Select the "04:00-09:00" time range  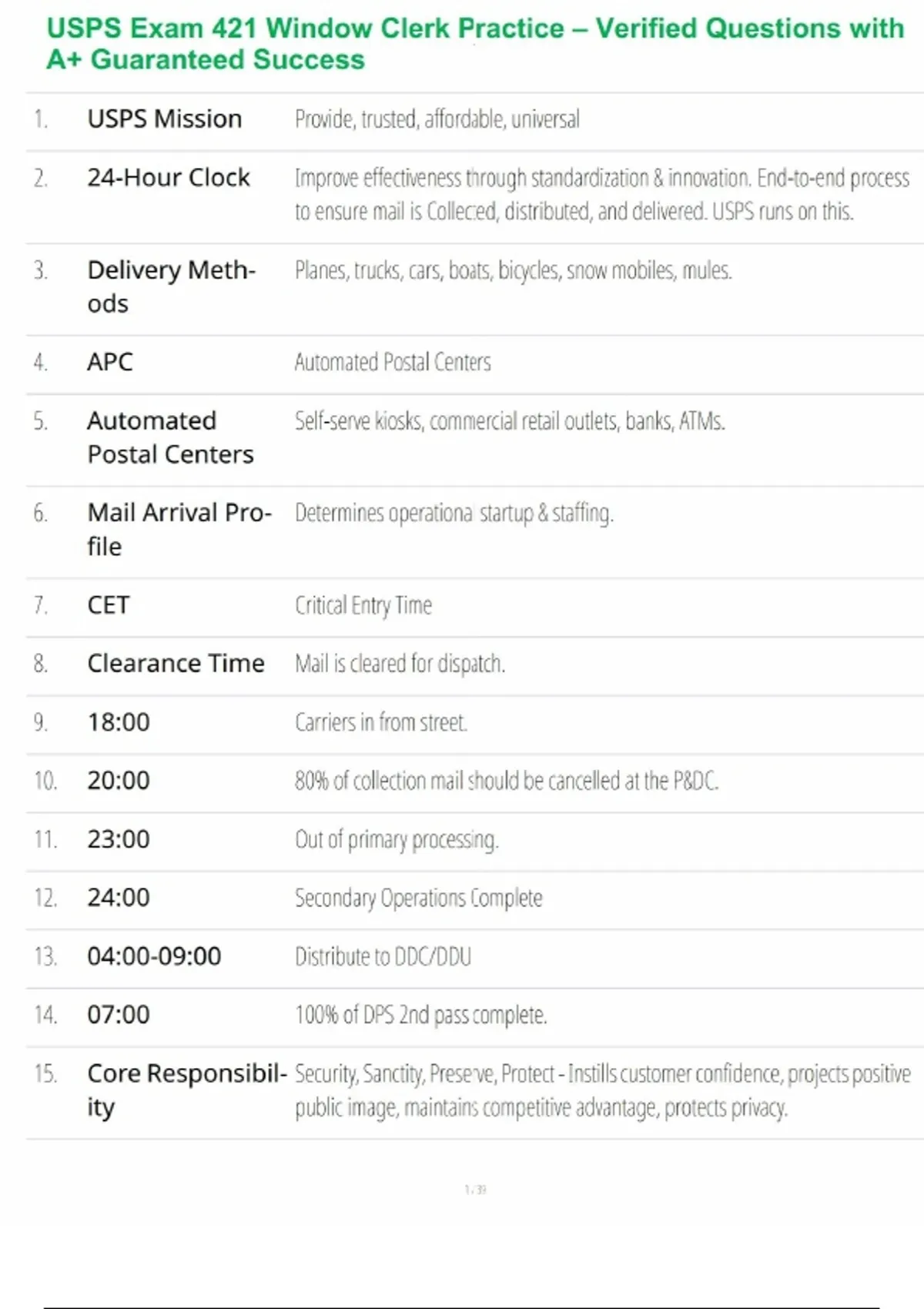tap(154, 956)
